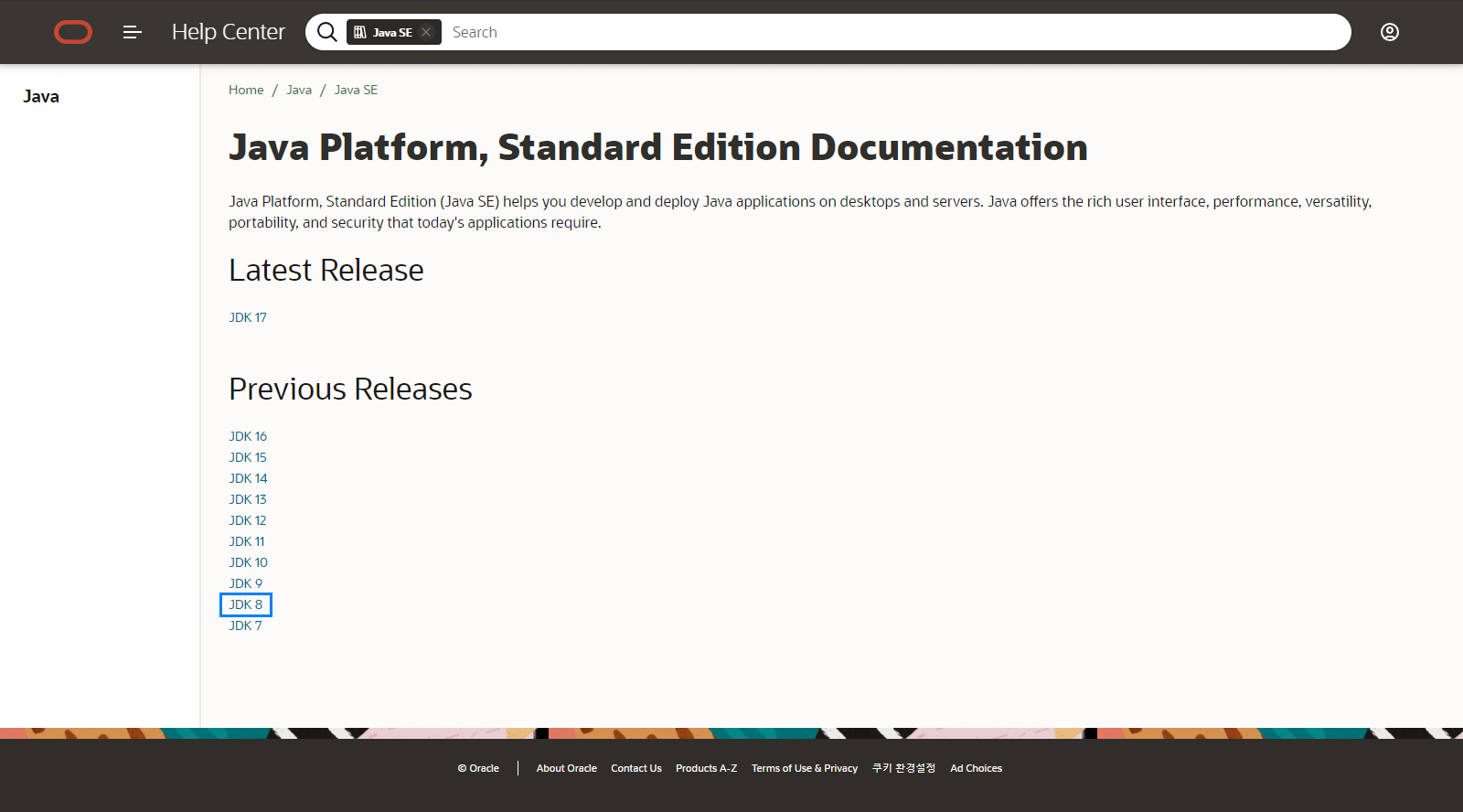1463x812 pixels.
Task: Open About Oracle footer link
Action: click(567, 768)
